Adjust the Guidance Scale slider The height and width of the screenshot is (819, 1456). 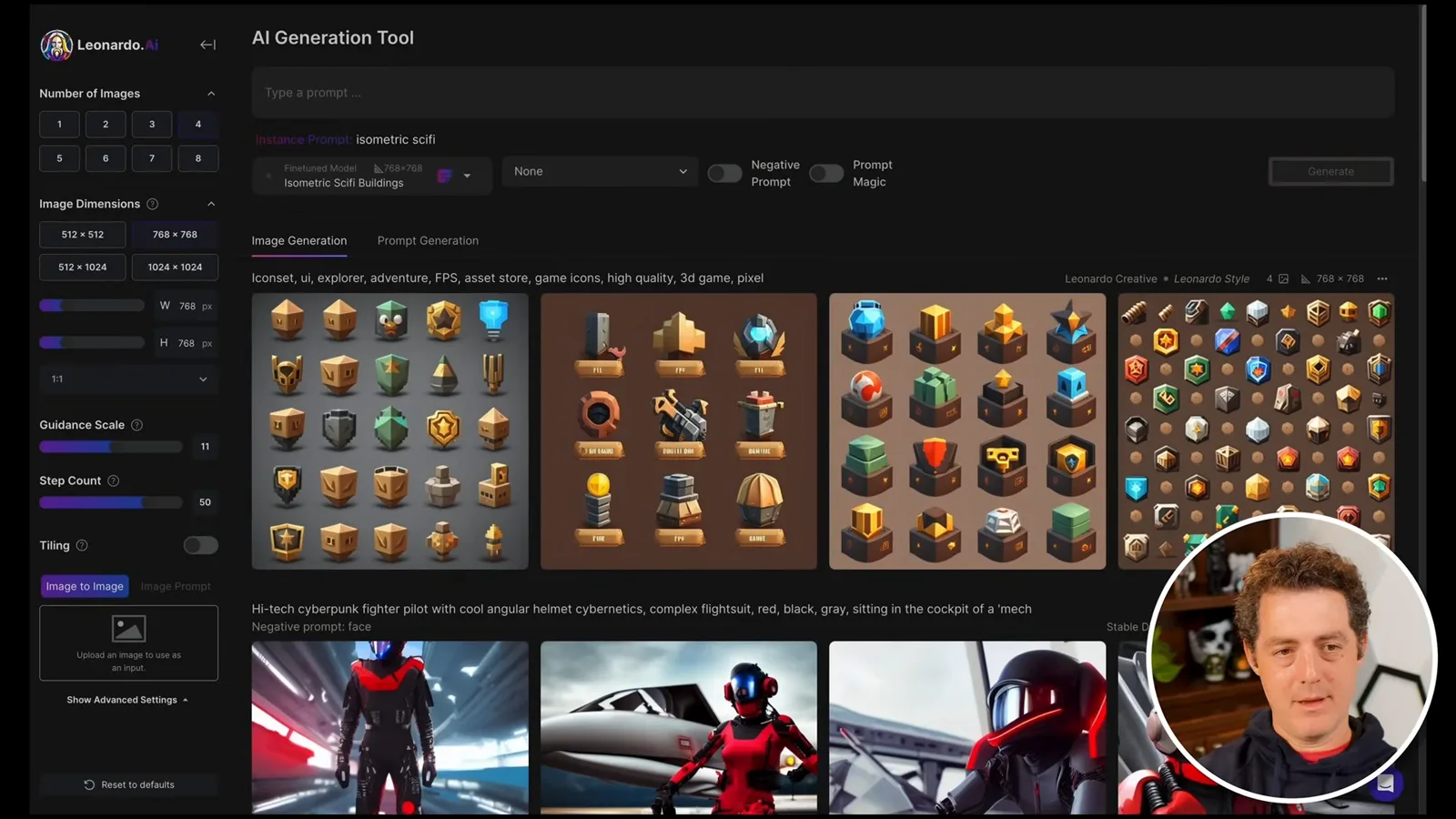tap(111, 447)
